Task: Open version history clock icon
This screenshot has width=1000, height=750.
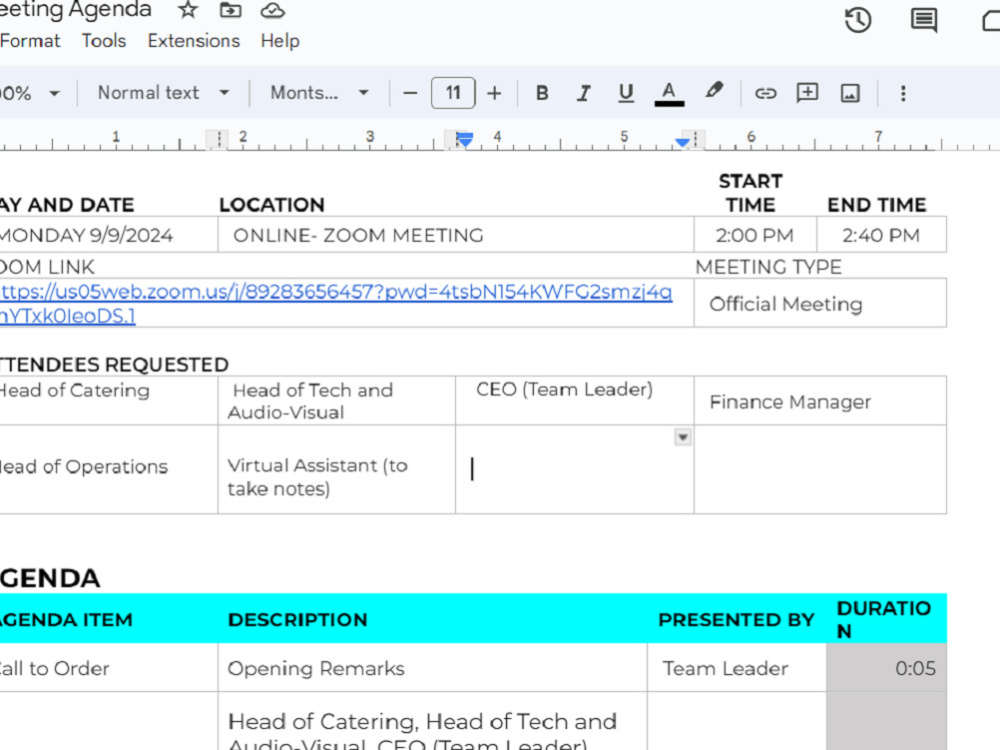Action: point(858,20)
